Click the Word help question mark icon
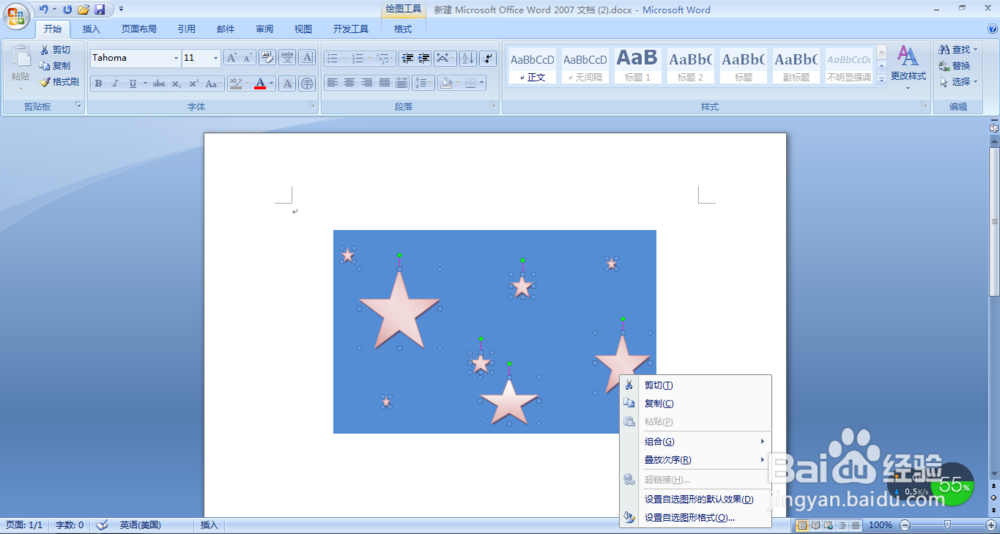 click(x=992, y=29)
